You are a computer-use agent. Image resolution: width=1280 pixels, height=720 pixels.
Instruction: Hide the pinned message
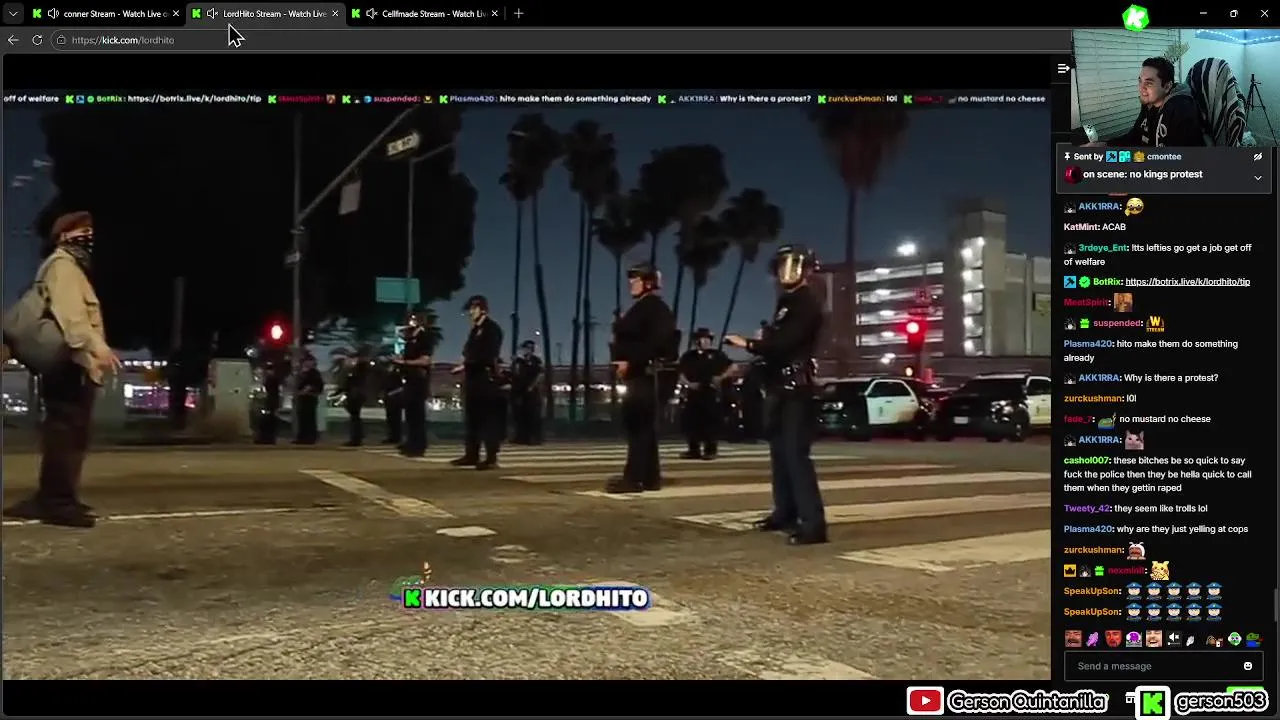[x=1258, y=157]
